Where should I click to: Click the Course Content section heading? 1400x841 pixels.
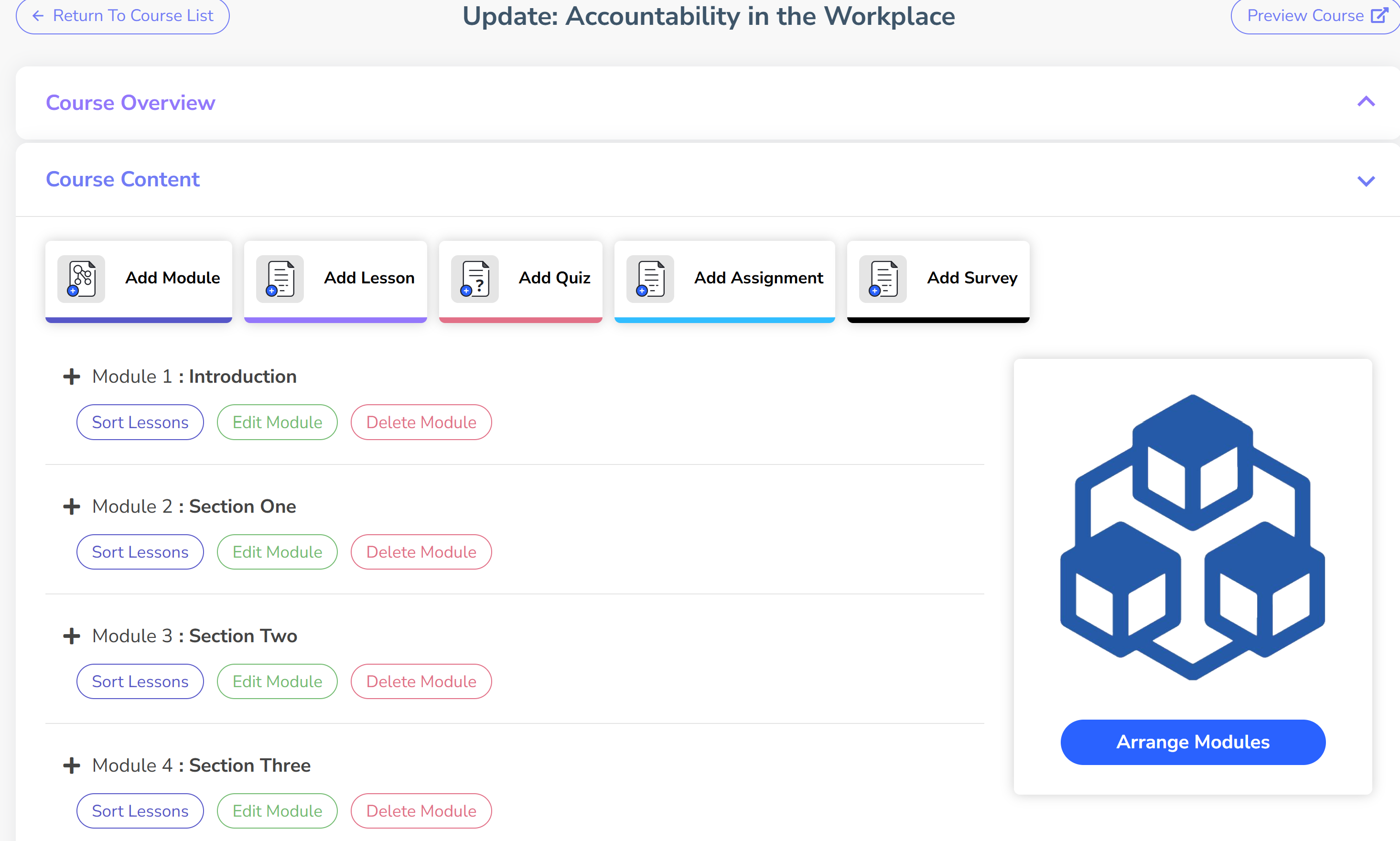122,179
